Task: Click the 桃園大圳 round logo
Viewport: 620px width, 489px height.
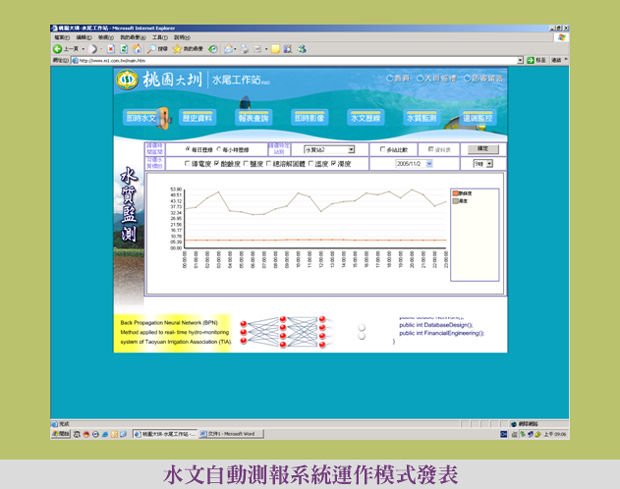Action: pyautogui.click(x=129, y=79)
